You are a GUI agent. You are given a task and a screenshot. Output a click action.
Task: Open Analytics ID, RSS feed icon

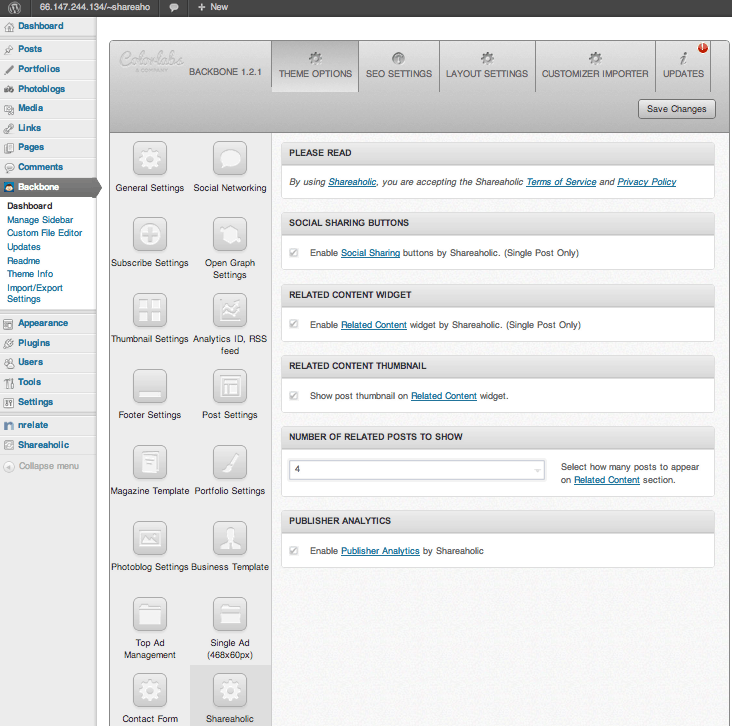click(230, 310)
